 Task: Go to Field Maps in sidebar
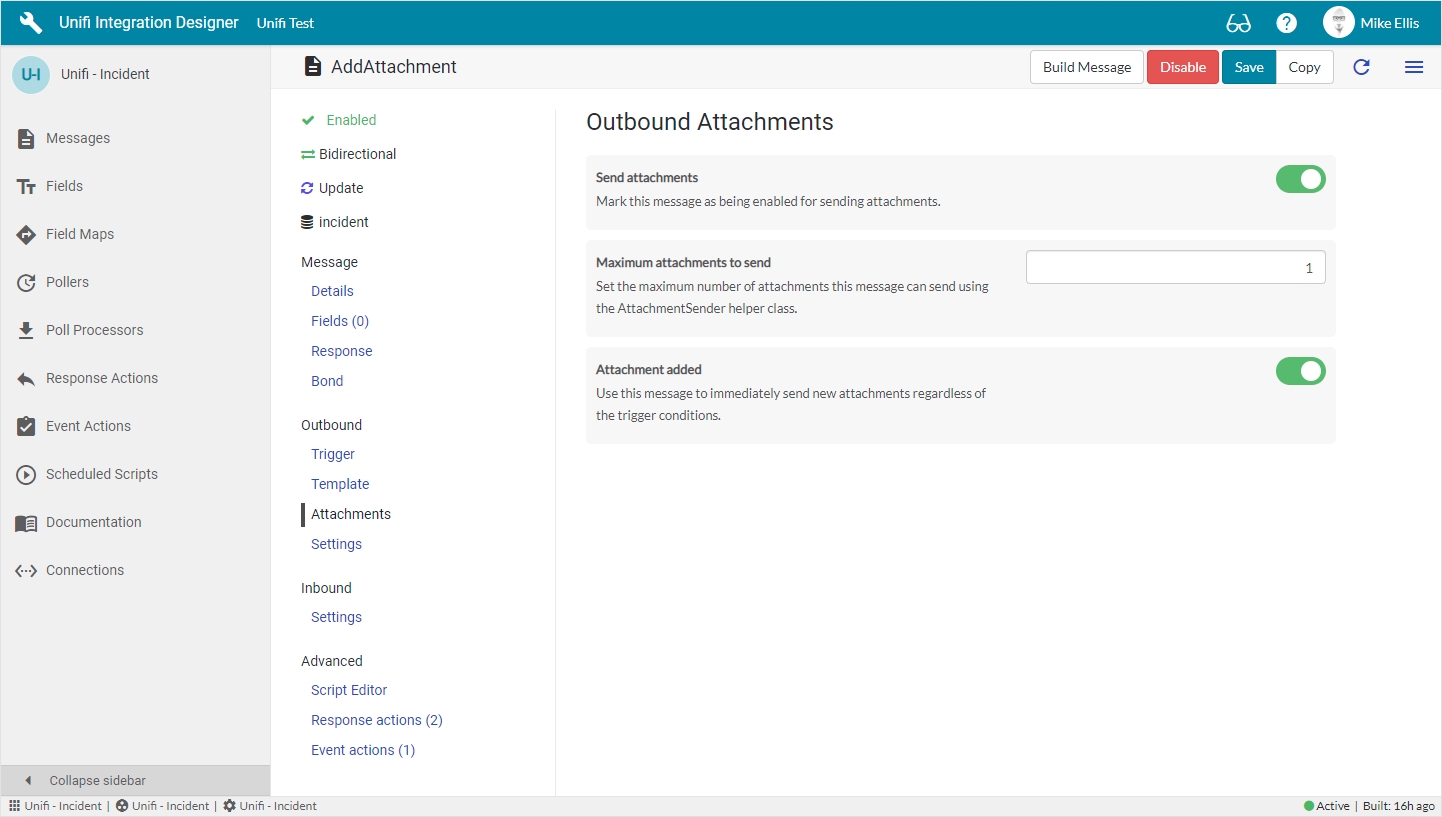coord(79,234)
